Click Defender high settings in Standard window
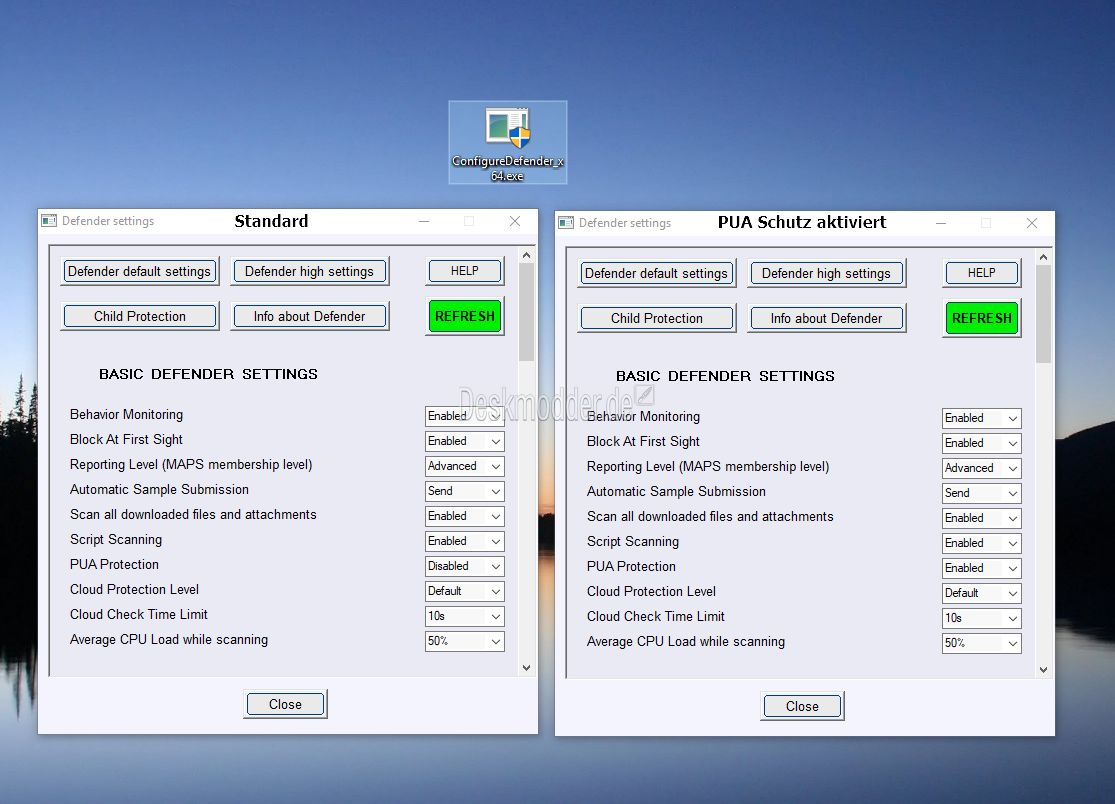The image size is (1115, 804). [x=309, y=272]
